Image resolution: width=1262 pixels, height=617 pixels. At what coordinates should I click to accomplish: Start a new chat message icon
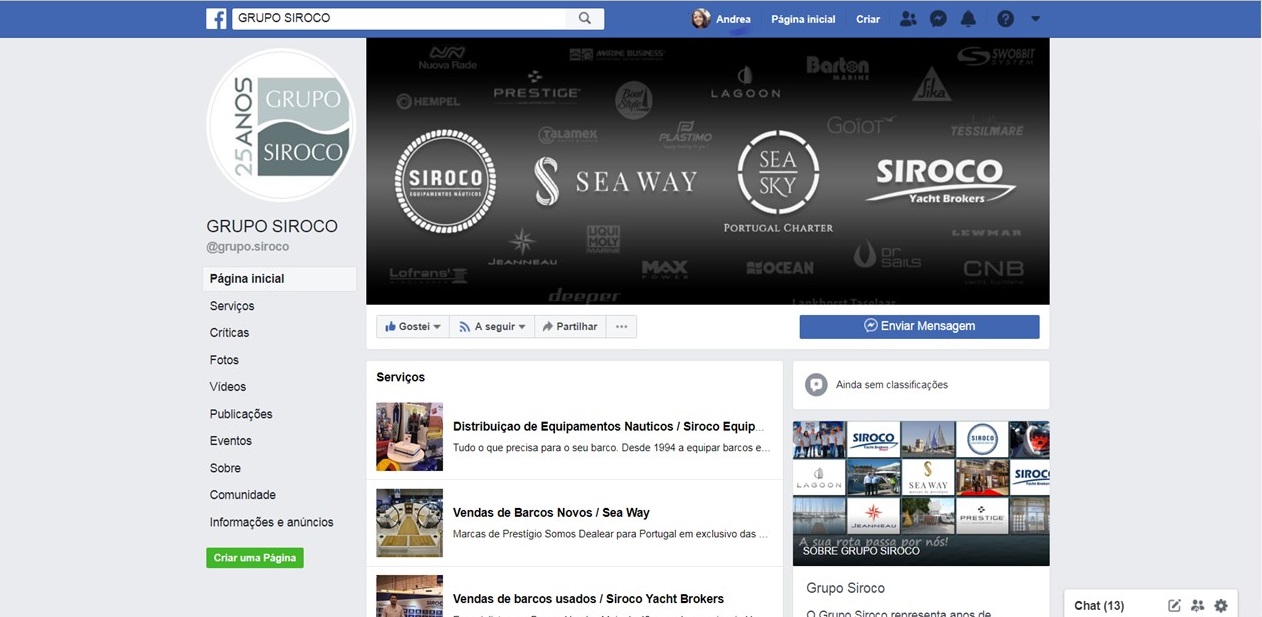[1175, 605]
